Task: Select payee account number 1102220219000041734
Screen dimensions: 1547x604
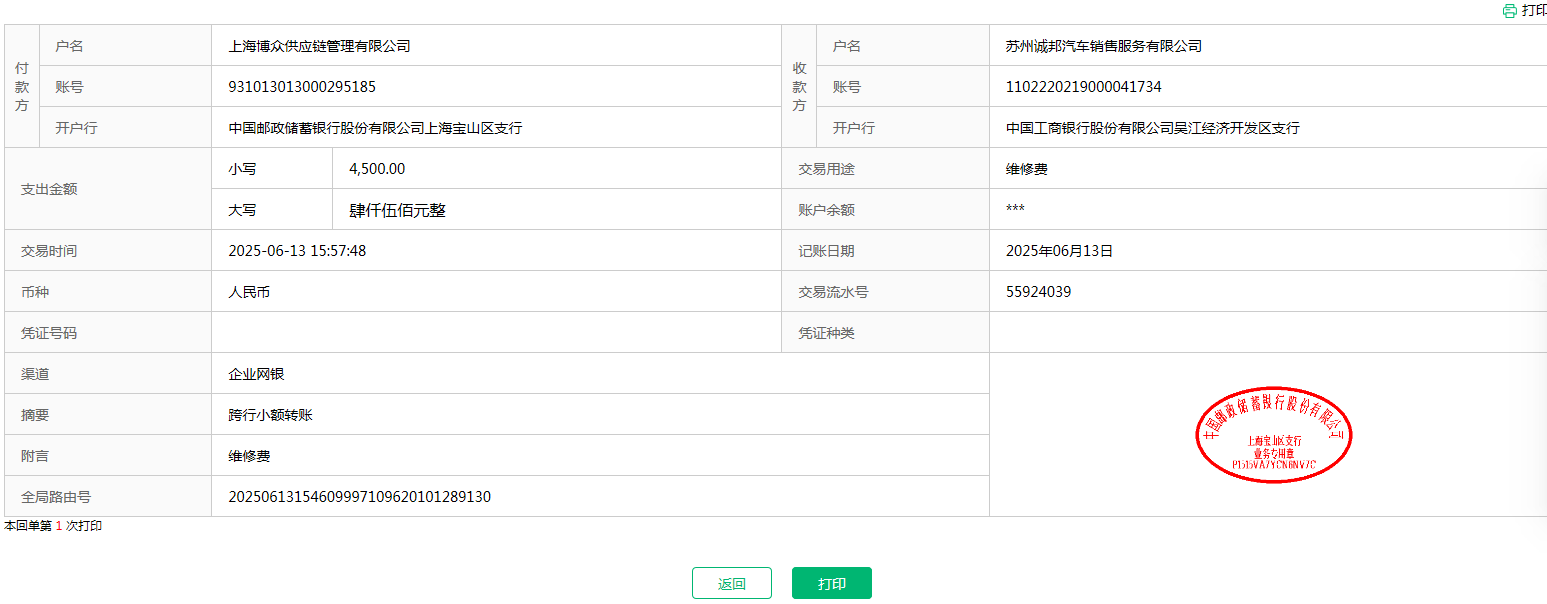Action: coord(1083,87)
